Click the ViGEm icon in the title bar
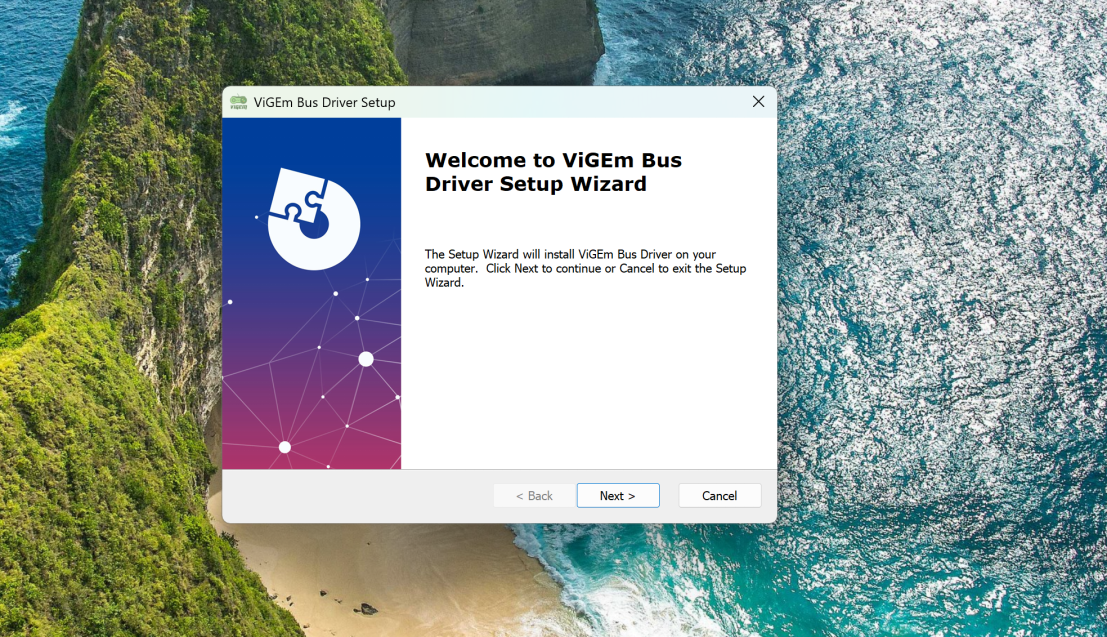The width and height of the screenshot is (1107, 637). pyautogui.click(x=239, y=102)
